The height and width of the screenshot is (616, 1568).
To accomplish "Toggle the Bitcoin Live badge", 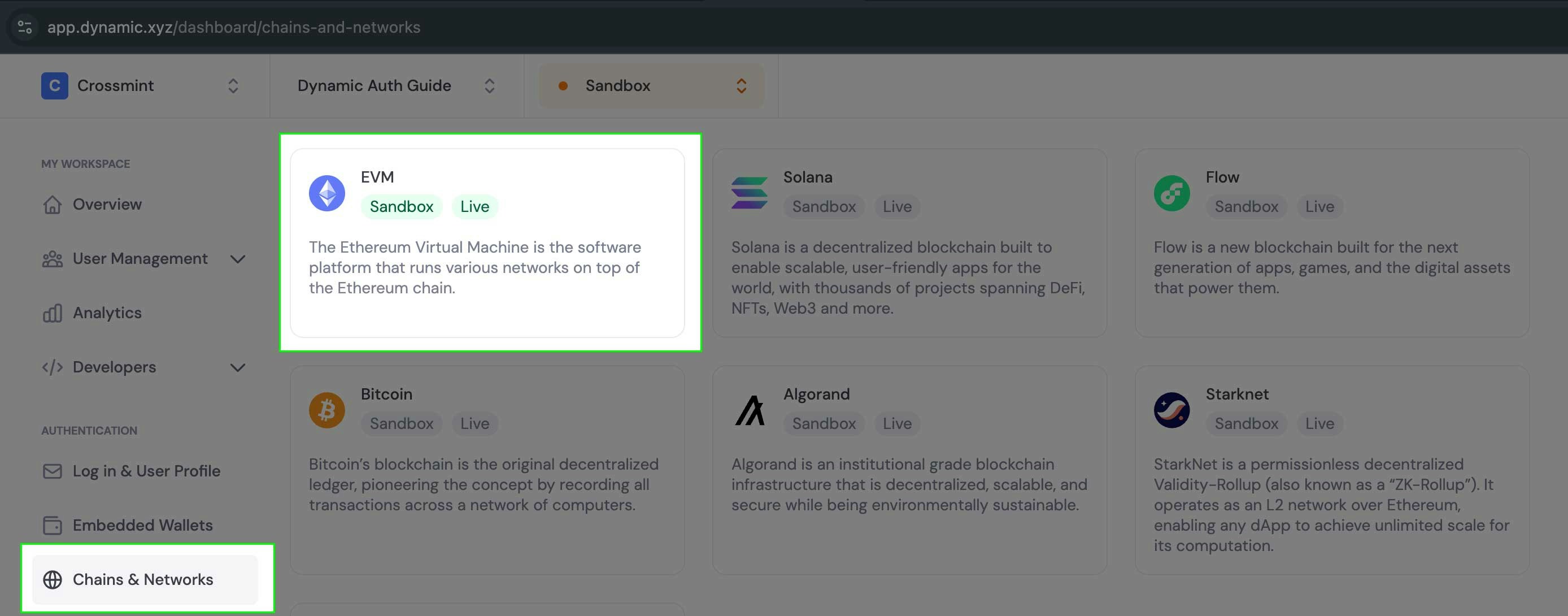I will pyautogui.click(x=475, y=423).
